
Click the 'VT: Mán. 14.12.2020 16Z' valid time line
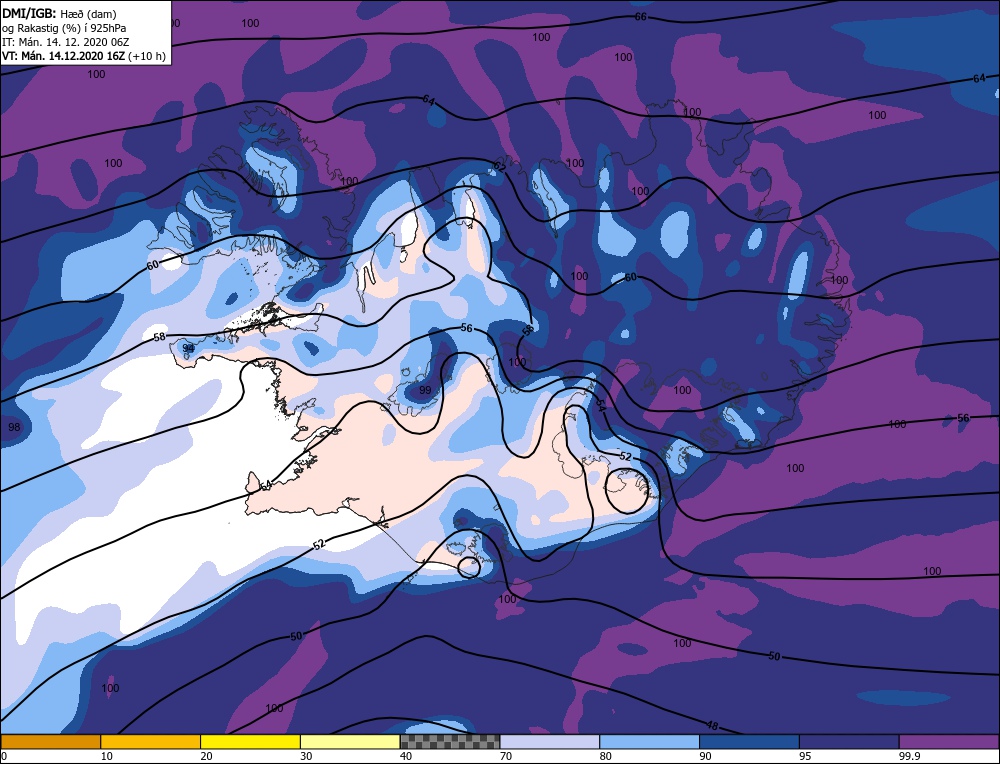point(63,56)
